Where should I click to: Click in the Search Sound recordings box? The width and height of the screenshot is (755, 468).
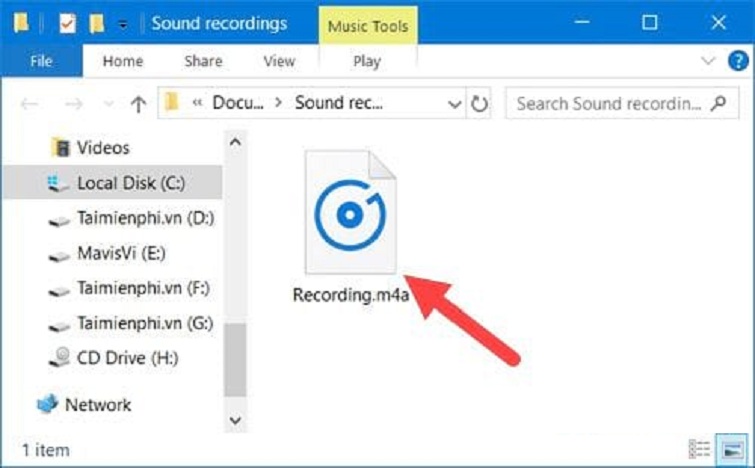click(x=608, y=103)
